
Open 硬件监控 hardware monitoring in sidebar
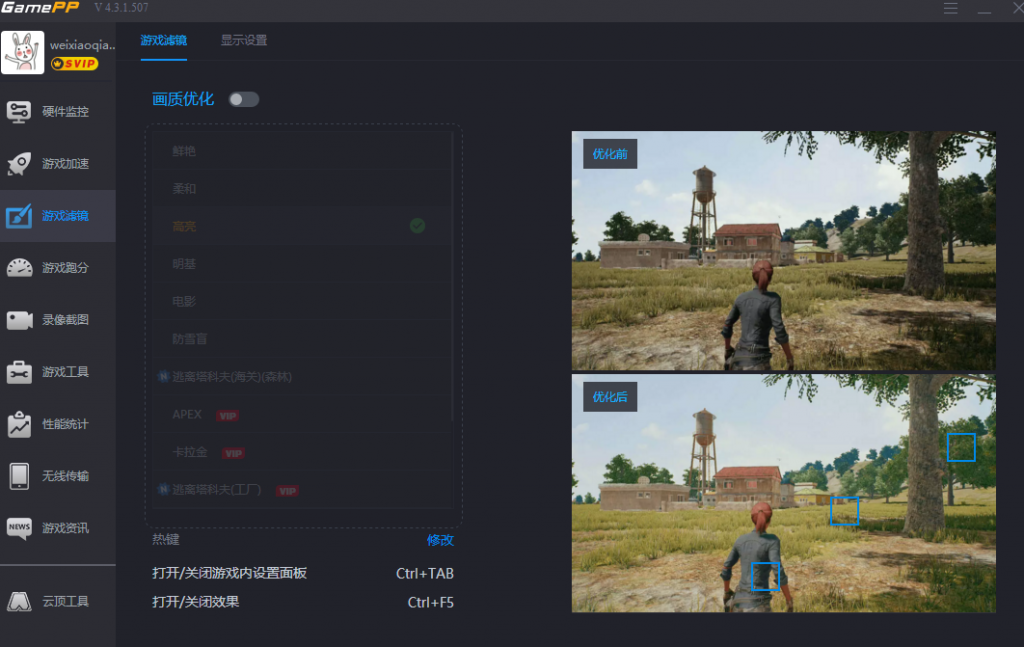tap(57, 112)
